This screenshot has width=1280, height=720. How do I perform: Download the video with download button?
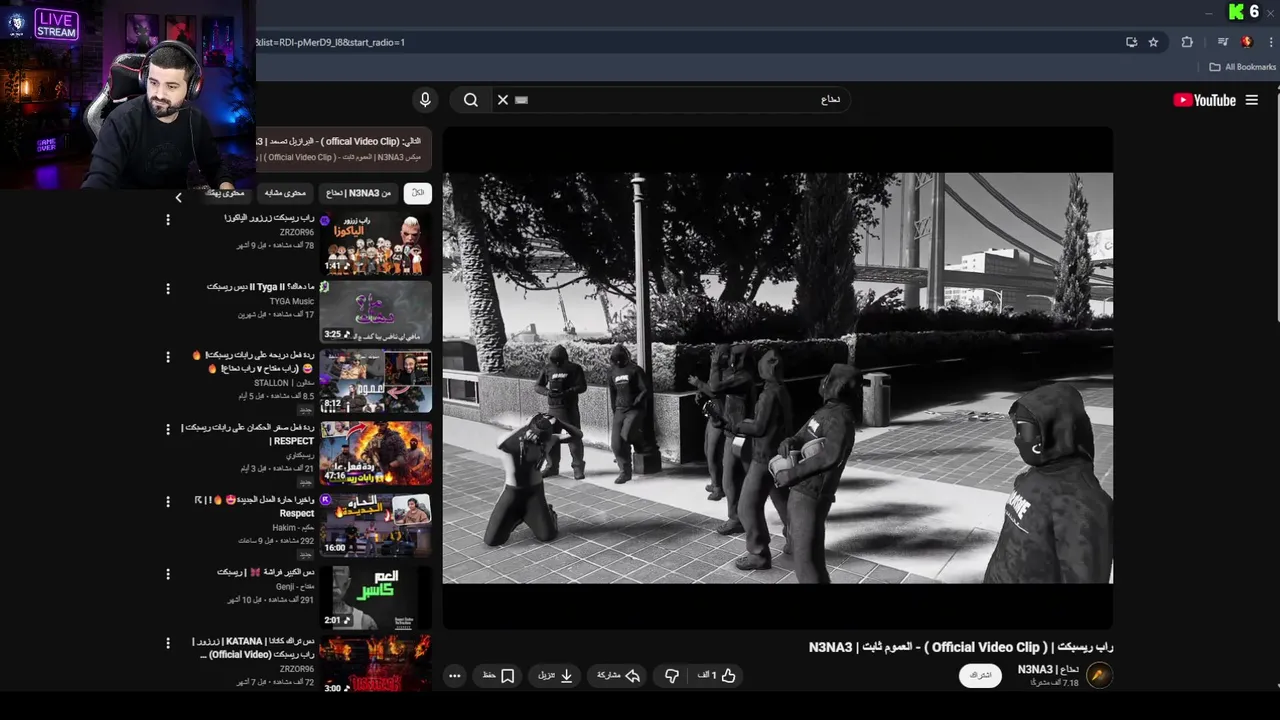click(x=555, y=676)
